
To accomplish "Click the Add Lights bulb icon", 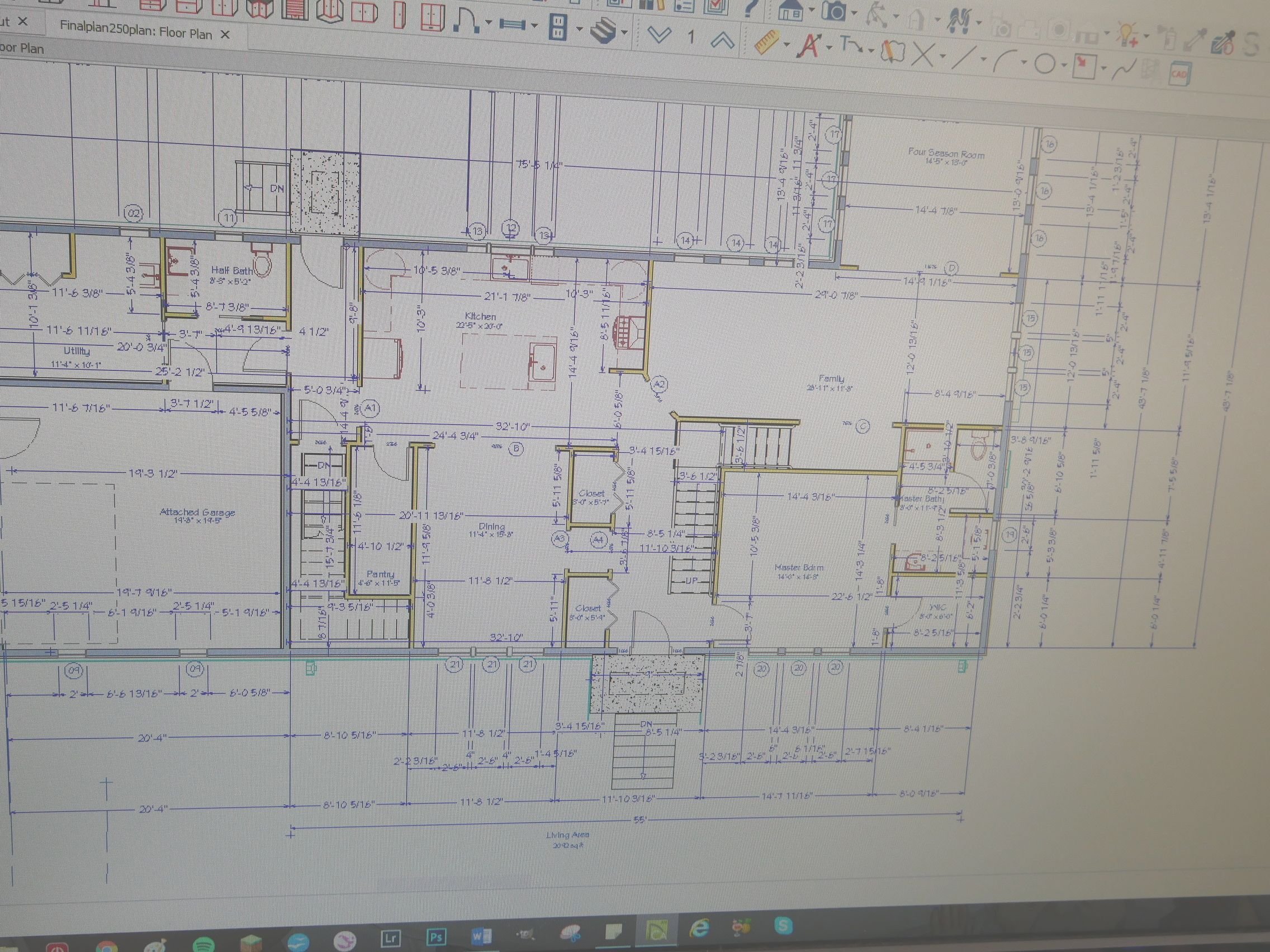I will pos(1127,35).
